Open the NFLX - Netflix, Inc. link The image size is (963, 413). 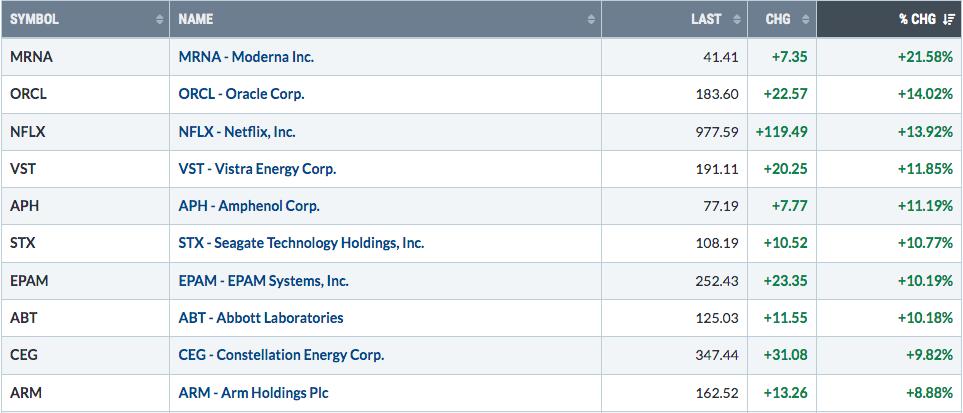[236, 132]
